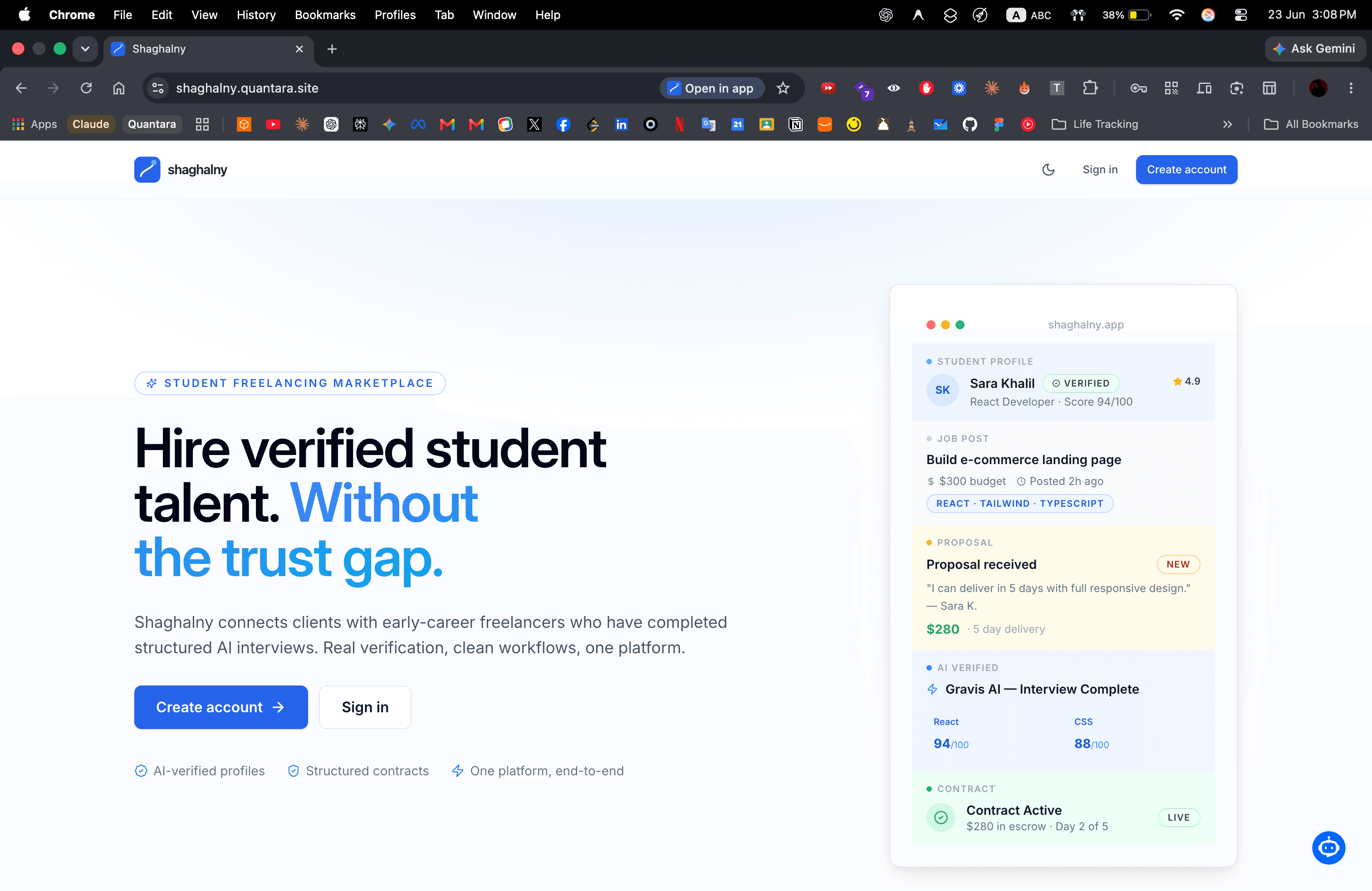1372x891 pixels.
Task: Click the Sign in link in header
Action: [1099, 169]
